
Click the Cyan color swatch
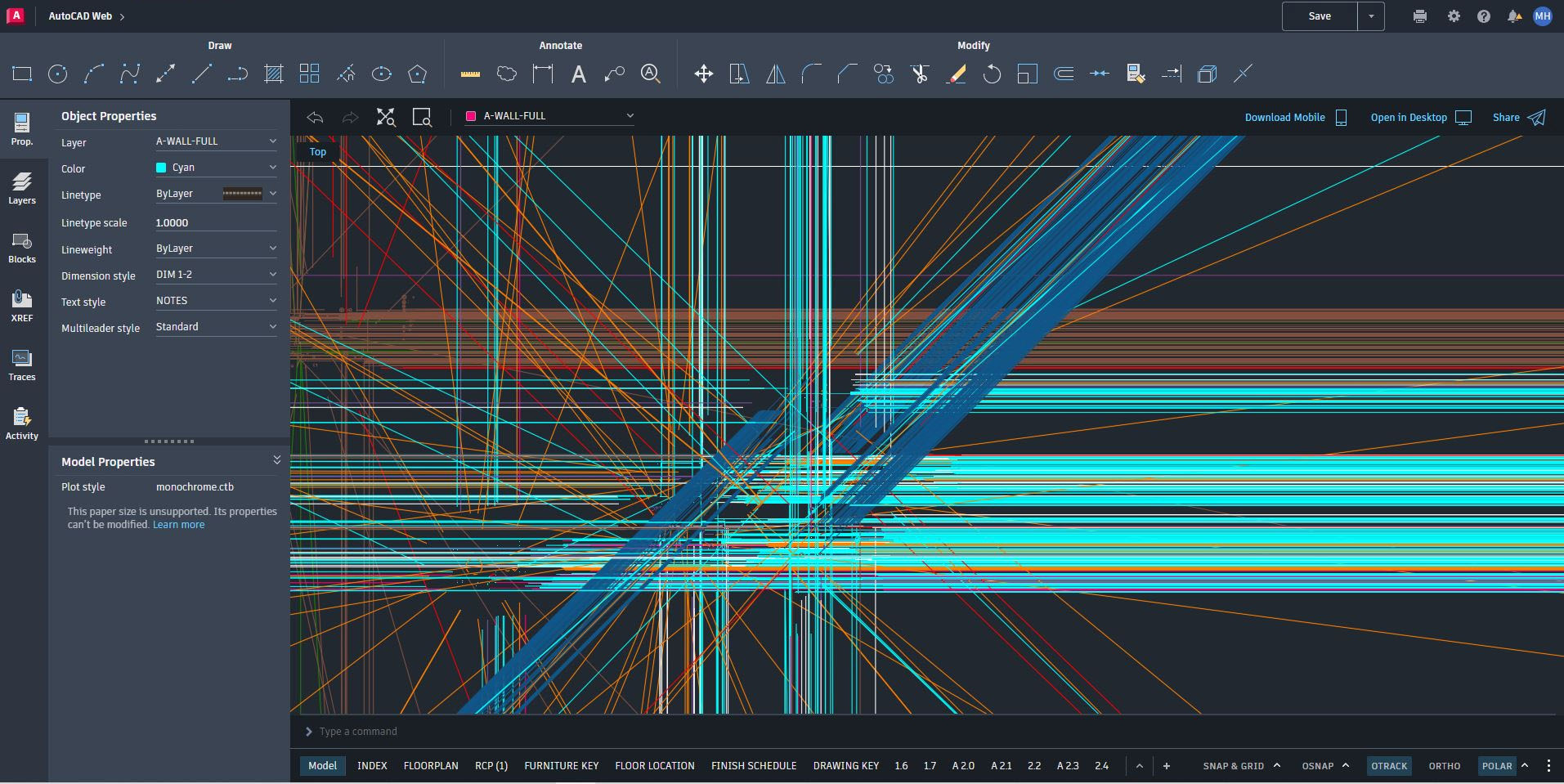(161, 167)
